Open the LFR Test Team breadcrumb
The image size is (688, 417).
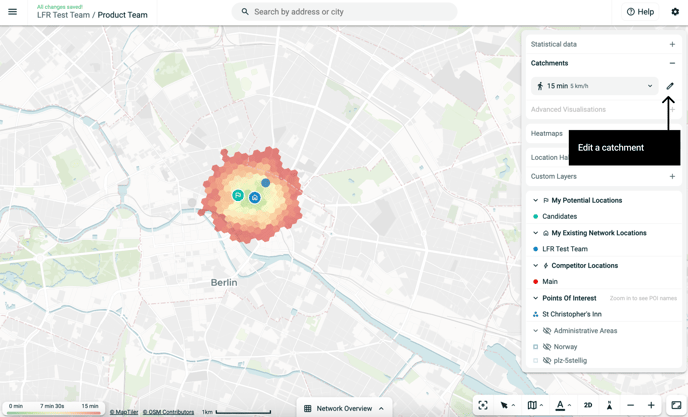click(63, 15)
